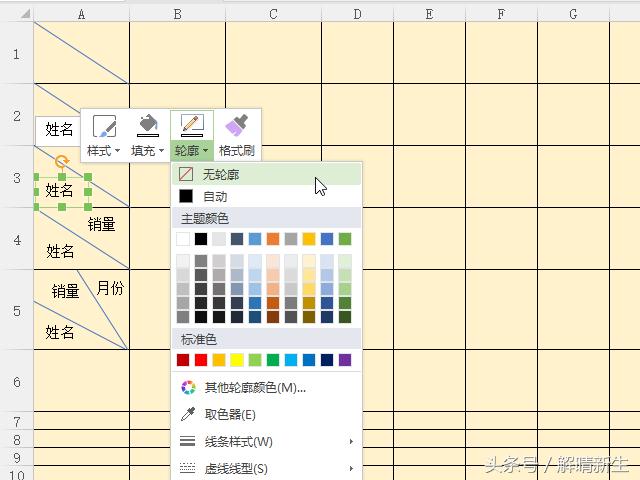Viewport: 640px width, 480px height.
Task: Choose 无轮廓 from the outline menu
Action: point(267,174)
